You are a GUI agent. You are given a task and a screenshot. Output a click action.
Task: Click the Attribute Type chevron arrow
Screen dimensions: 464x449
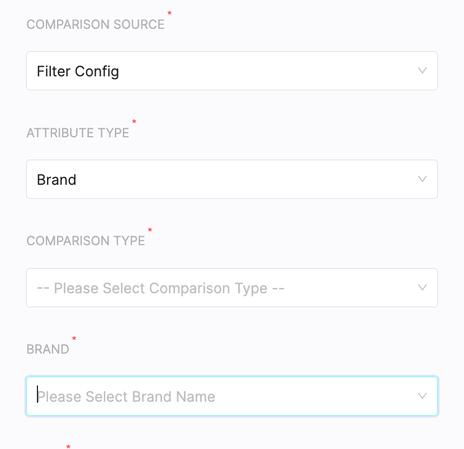tap(422, 179)
